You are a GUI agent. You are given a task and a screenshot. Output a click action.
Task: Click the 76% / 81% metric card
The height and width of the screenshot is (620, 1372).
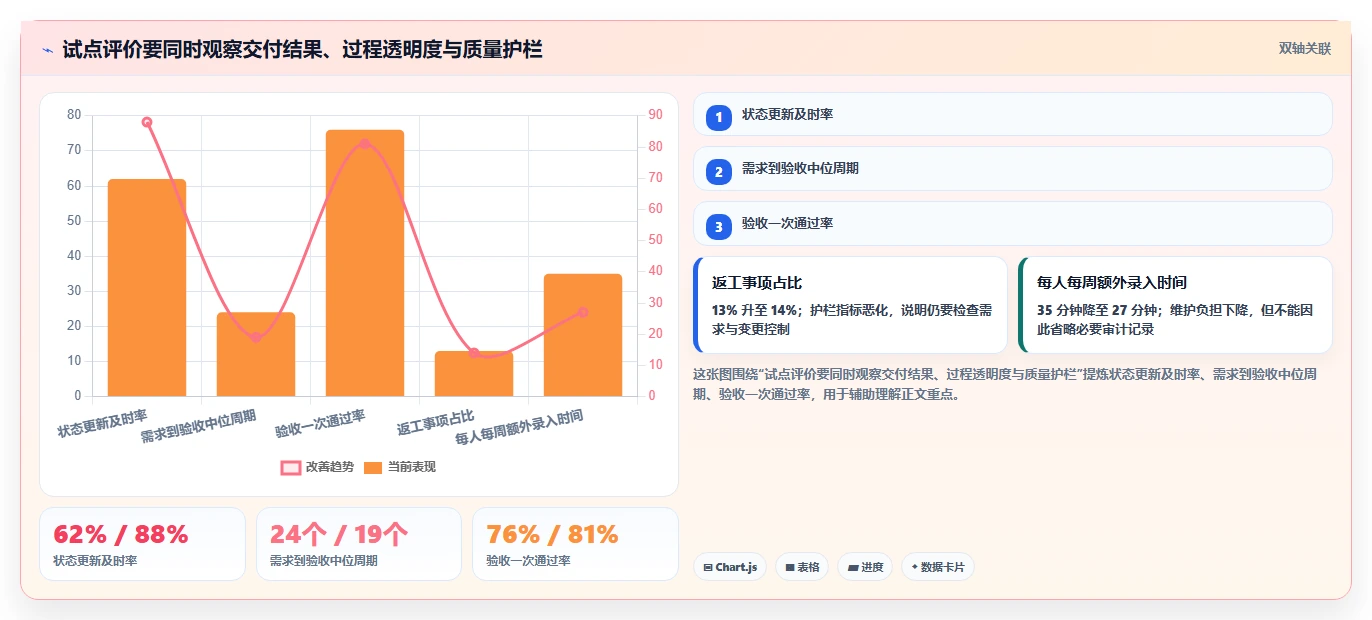click(x=575, y=544)
